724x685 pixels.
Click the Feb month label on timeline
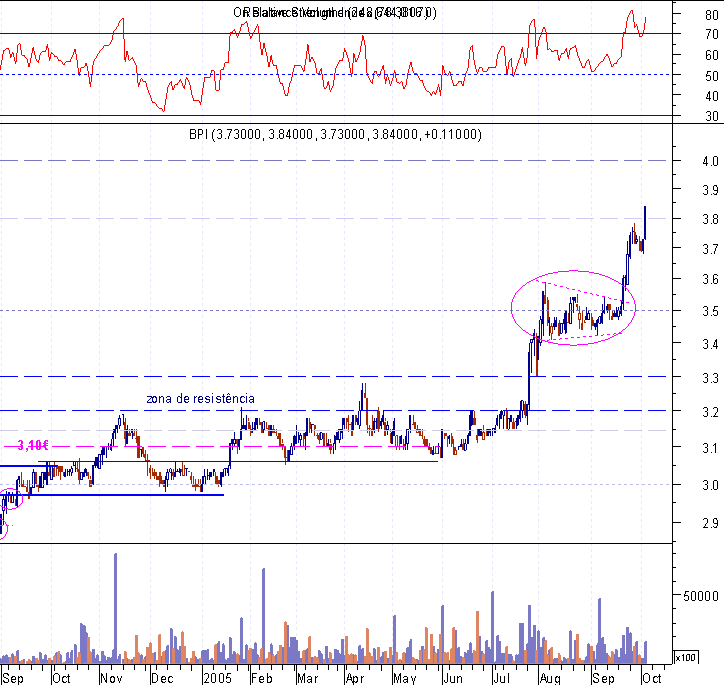[262, 678]
